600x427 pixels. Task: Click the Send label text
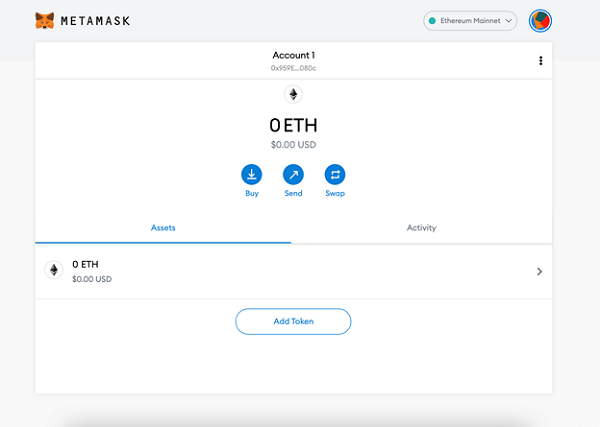(293, 193)
